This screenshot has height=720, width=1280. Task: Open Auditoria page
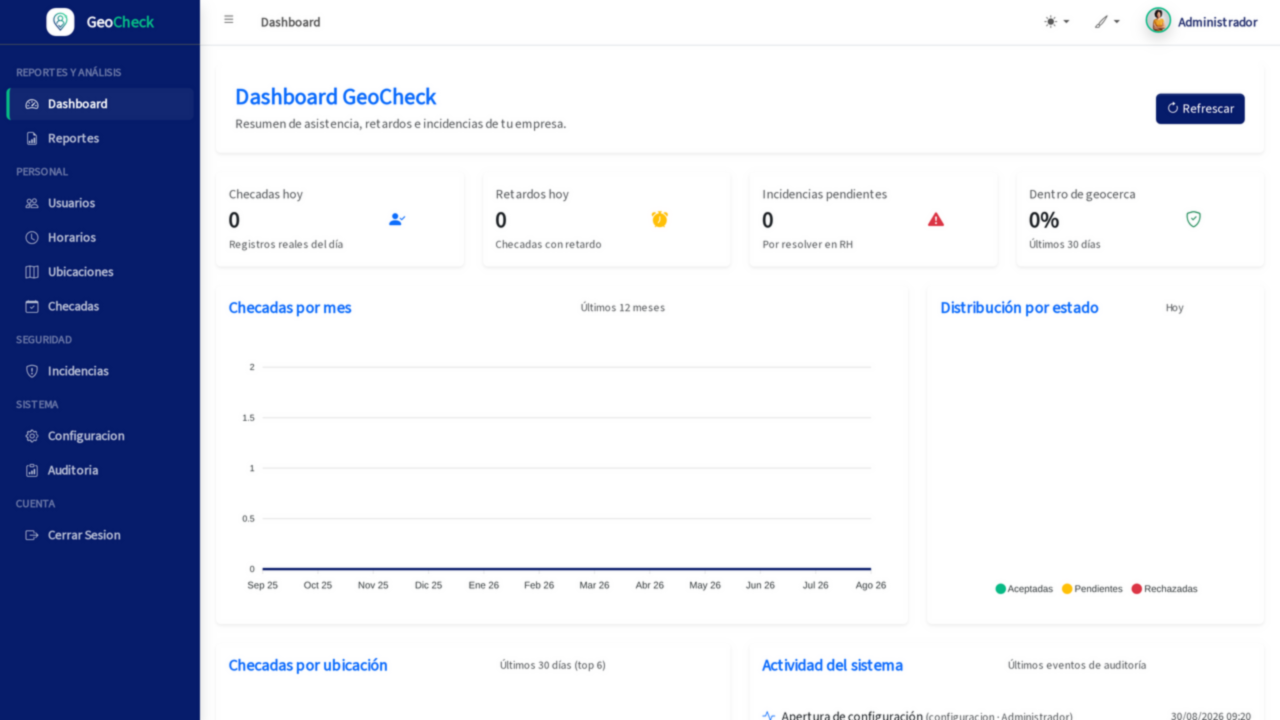click(x=100, y=470)
